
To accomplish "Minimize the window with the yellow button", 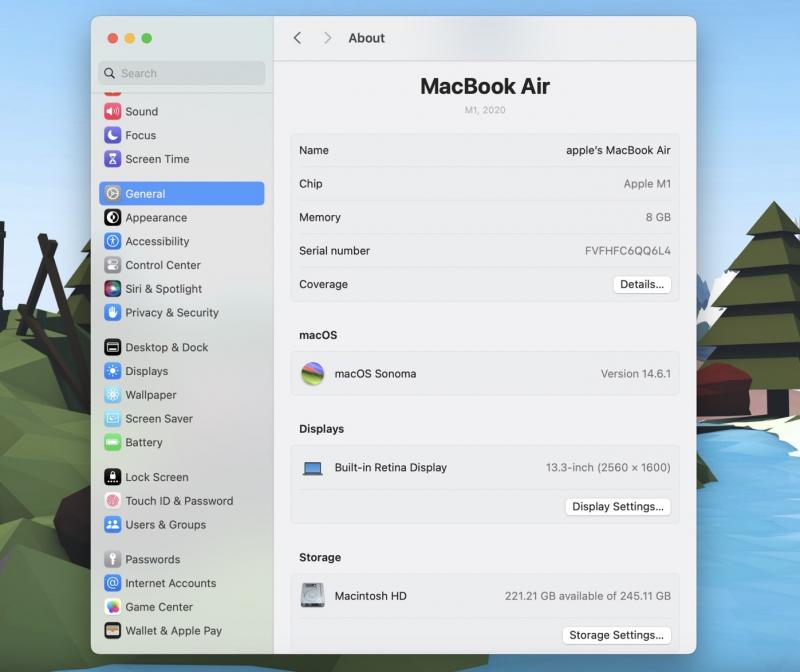I will [130, 38].
